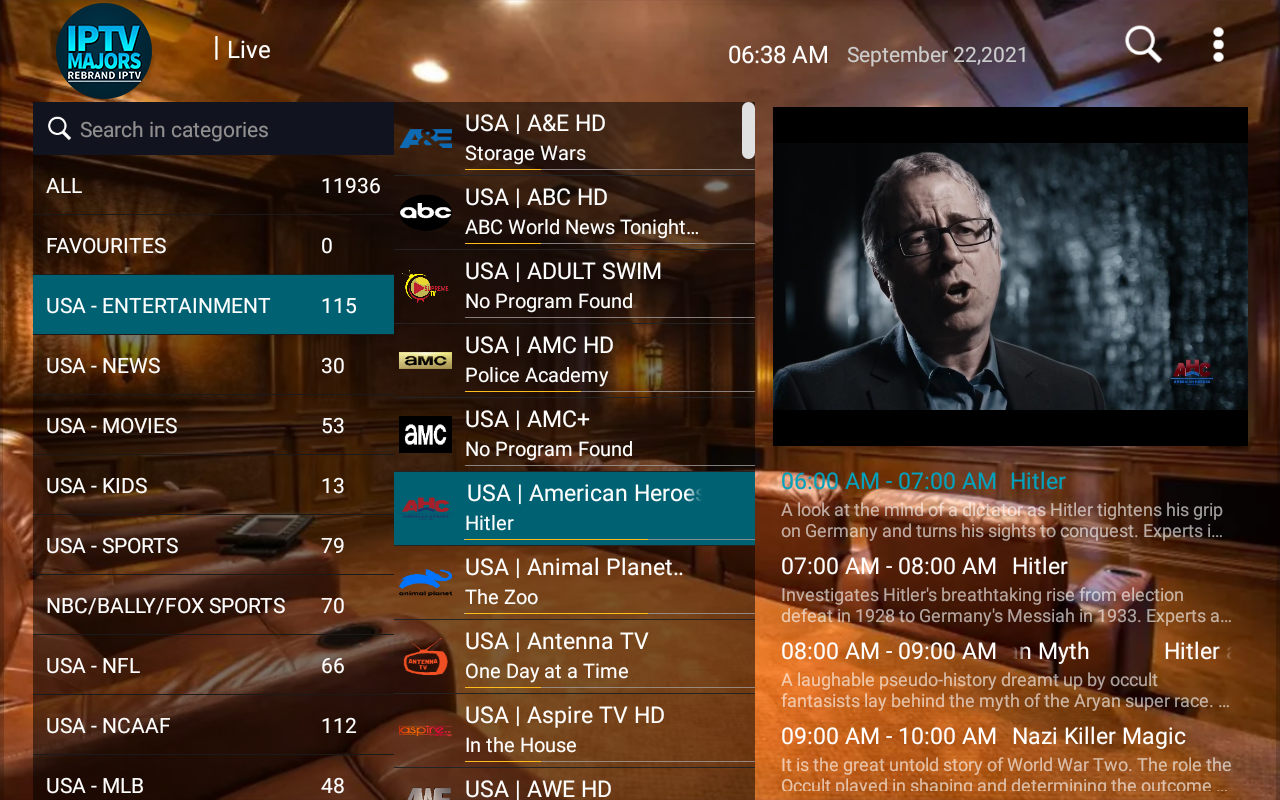Select the USA - SPORTS category

[213, 545]
